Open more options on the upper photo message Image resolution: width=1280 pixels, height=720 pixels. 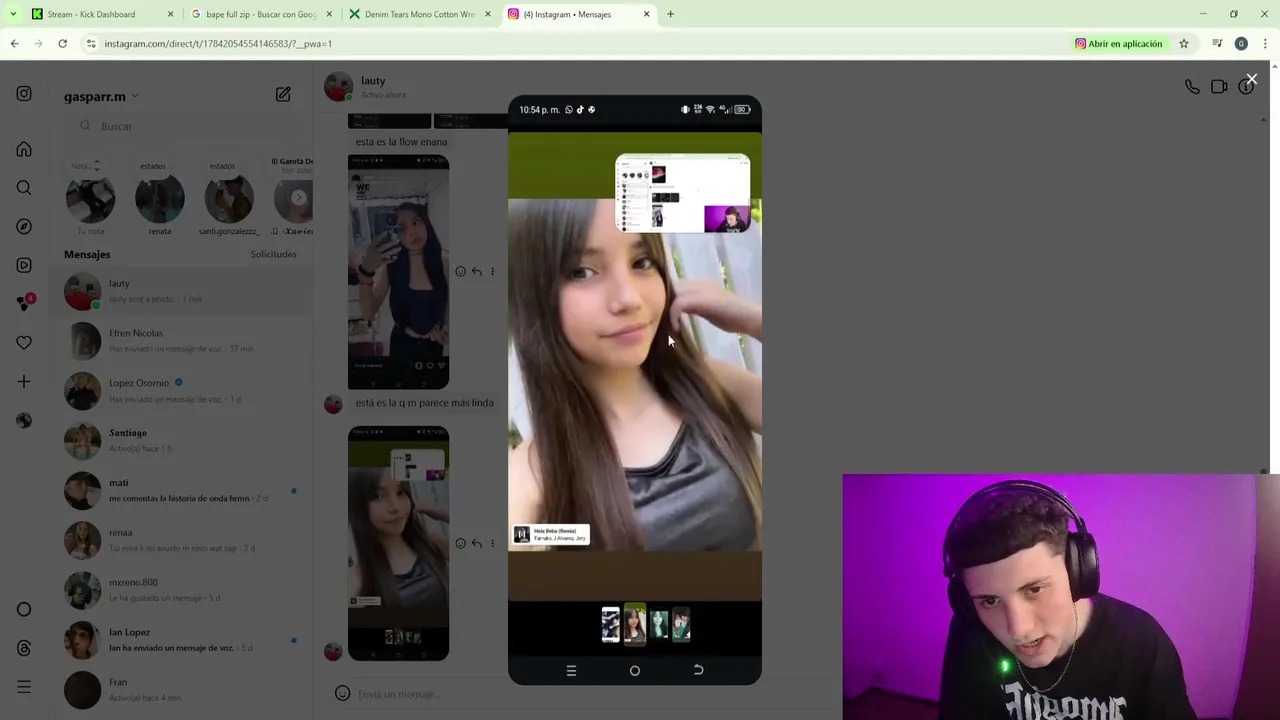coord(492,271)
